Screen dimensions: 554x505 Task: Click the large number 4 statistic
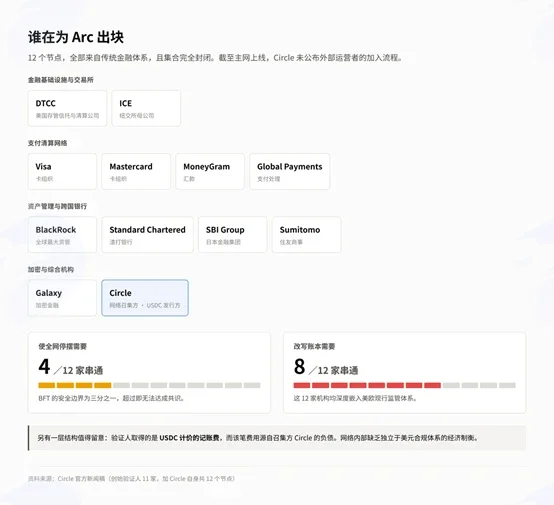45,366
